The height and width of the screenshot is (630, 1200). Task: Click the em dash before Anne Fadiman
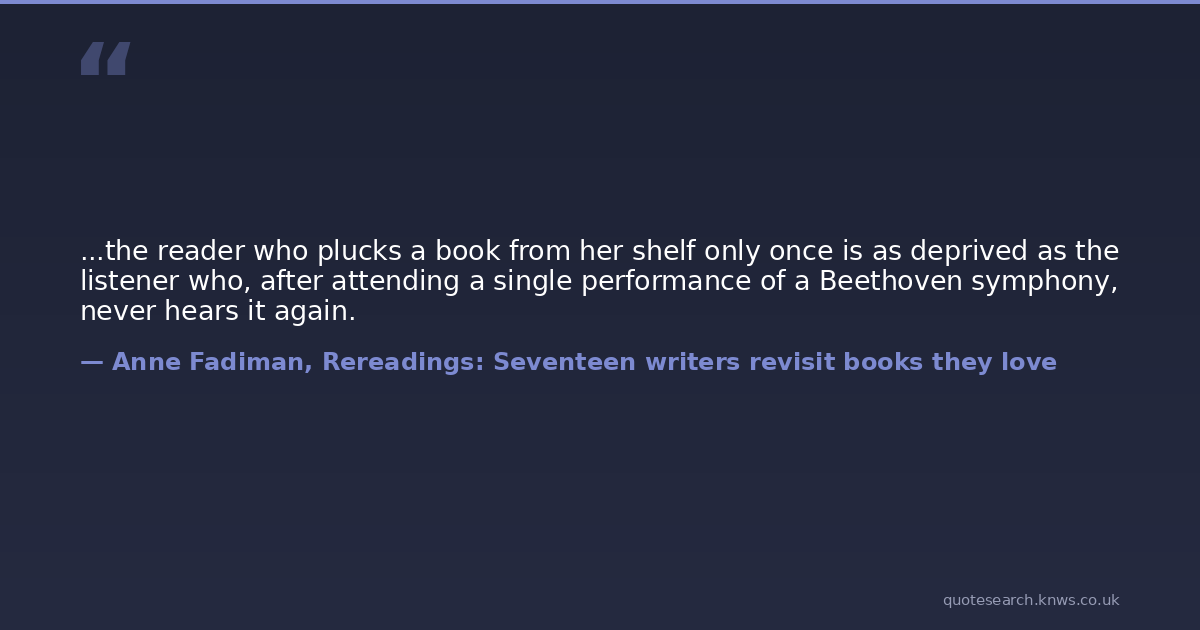[91, 362]
